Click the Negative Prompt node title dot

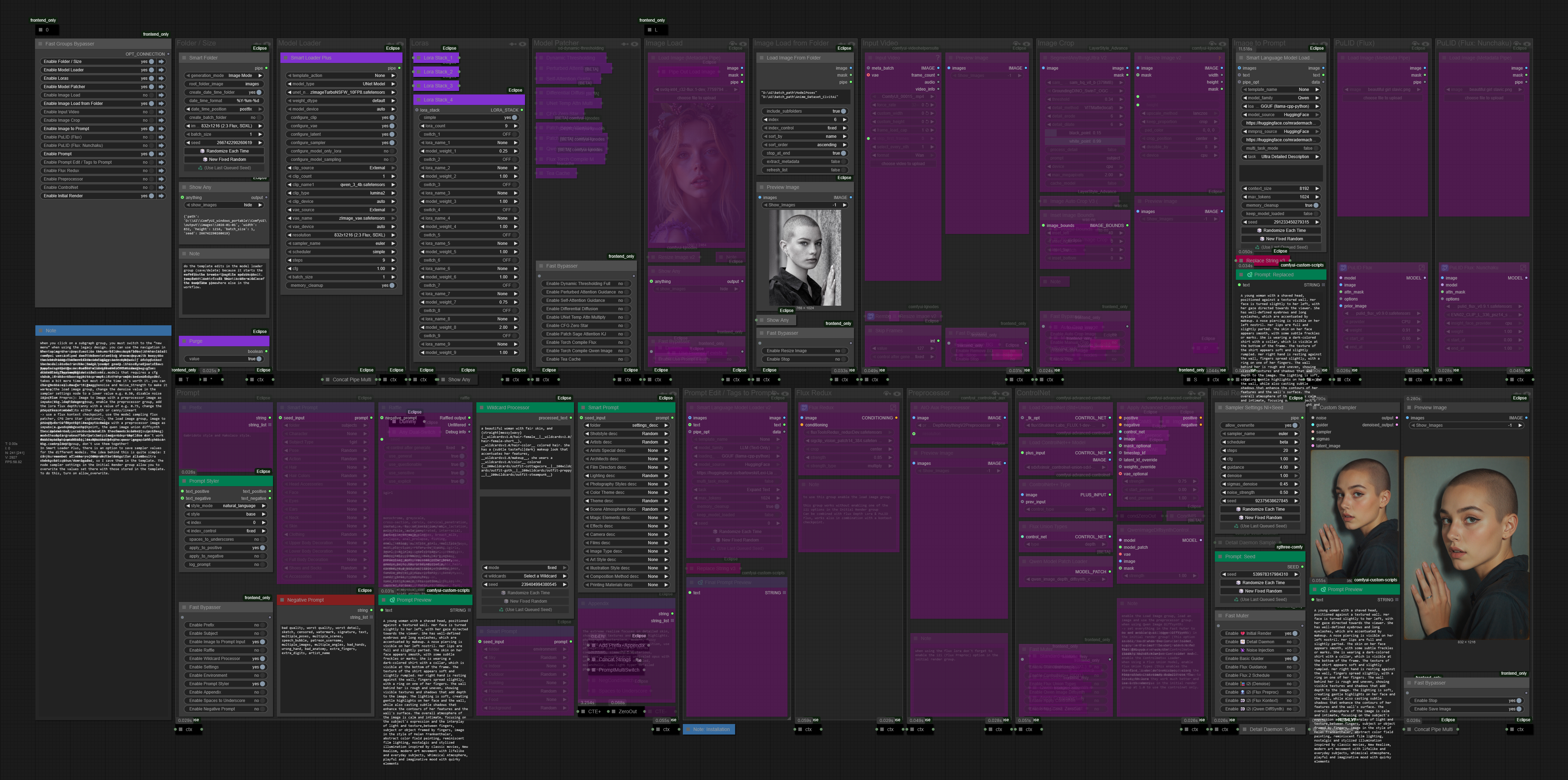tap(282, 600)
